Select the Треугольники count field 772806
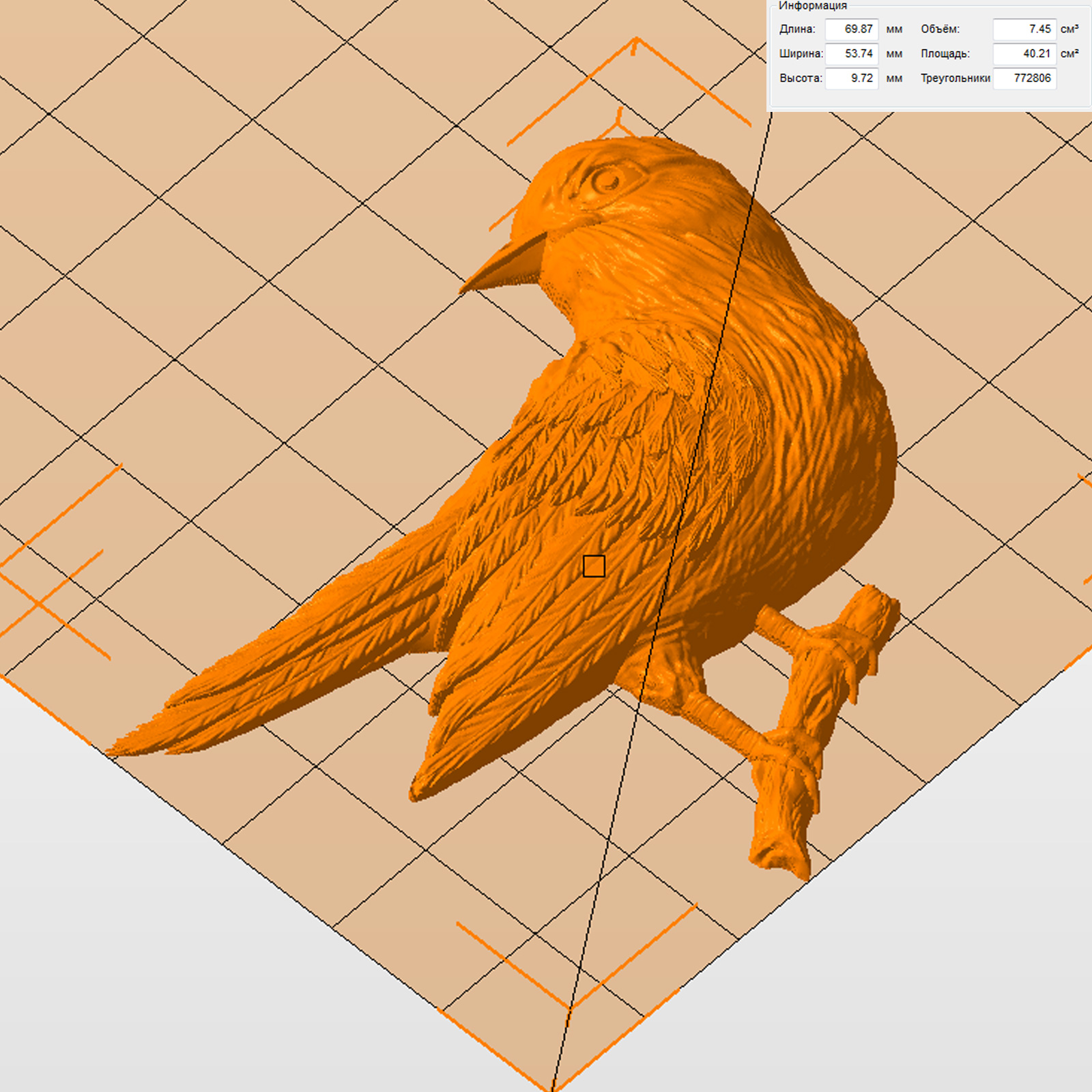Image resolution: width=1092 pixels, height=1092 pixels. 1024,78
